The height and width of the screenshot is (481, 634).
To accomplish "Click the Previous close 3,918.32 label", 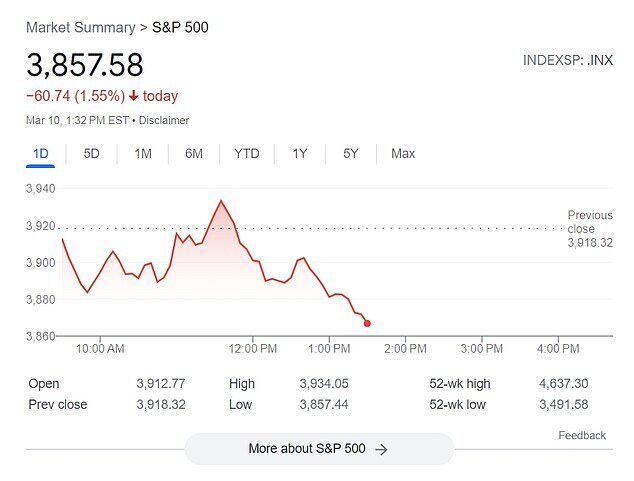I will click(x=590, y=229).
